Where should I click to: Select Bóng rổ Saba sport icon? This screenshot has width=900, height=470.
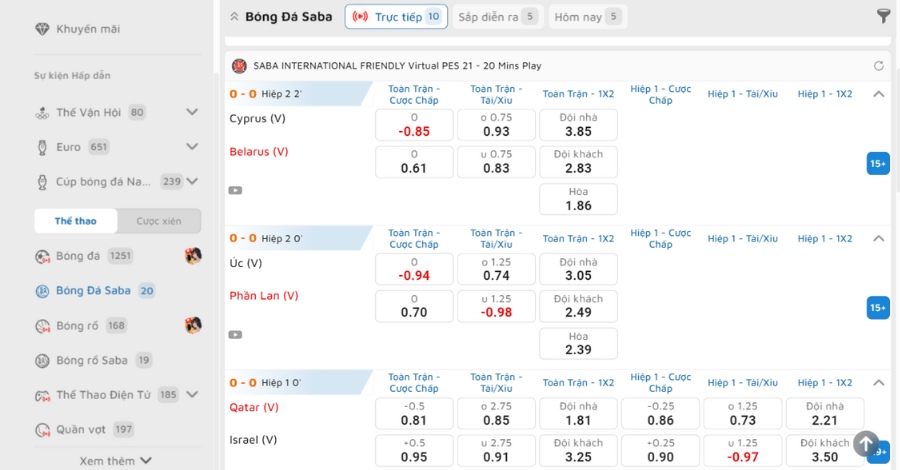coord(42,360)
